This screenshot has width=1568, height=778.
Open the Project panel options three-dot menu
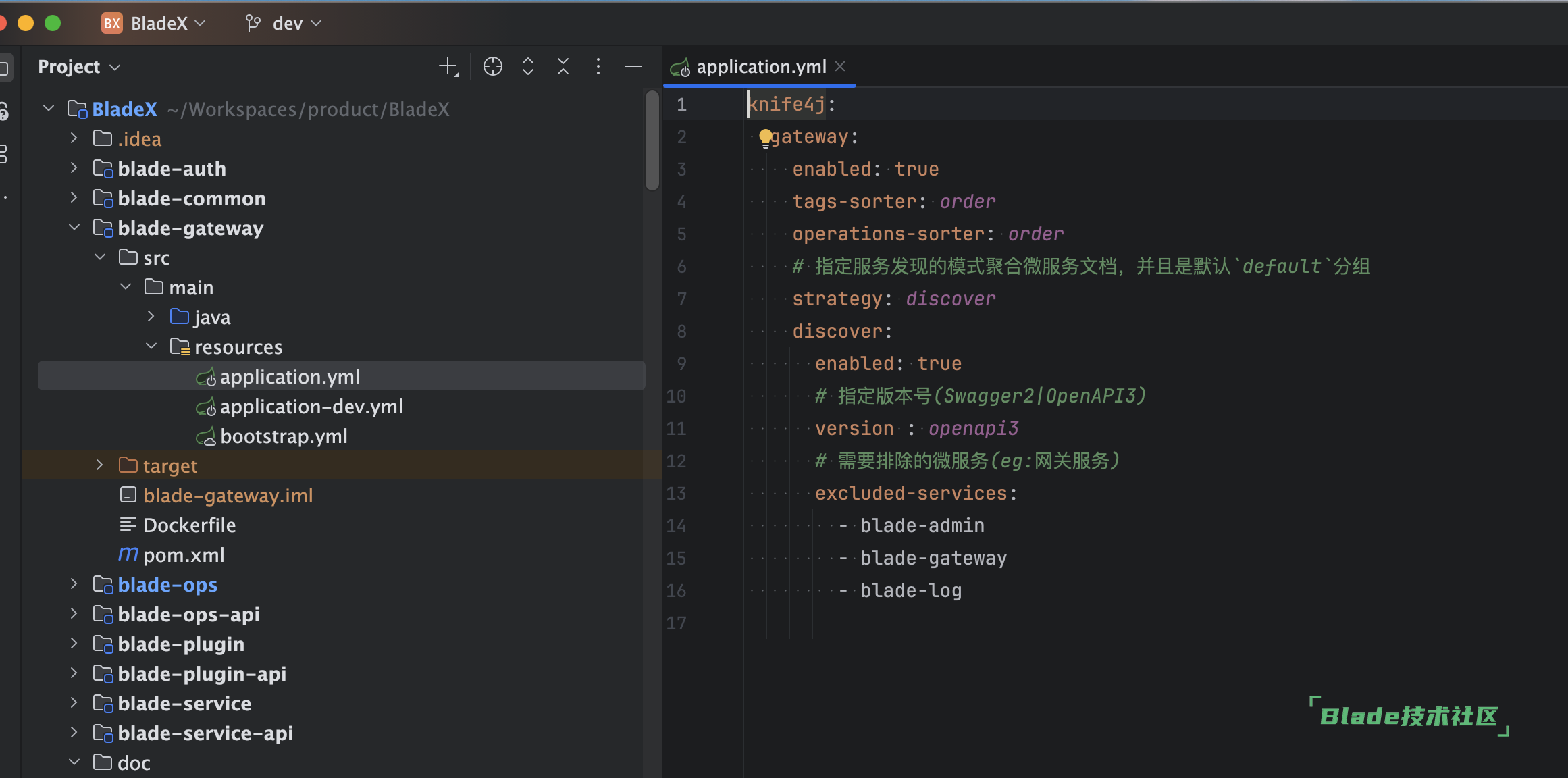(598, 66)
